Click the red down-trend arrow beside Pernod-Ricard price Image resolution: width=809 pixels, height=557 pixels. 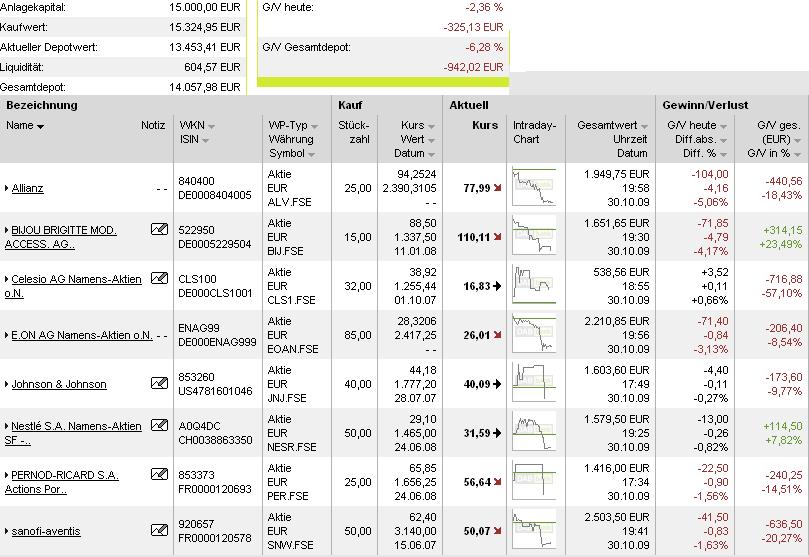tap(497, 482)
